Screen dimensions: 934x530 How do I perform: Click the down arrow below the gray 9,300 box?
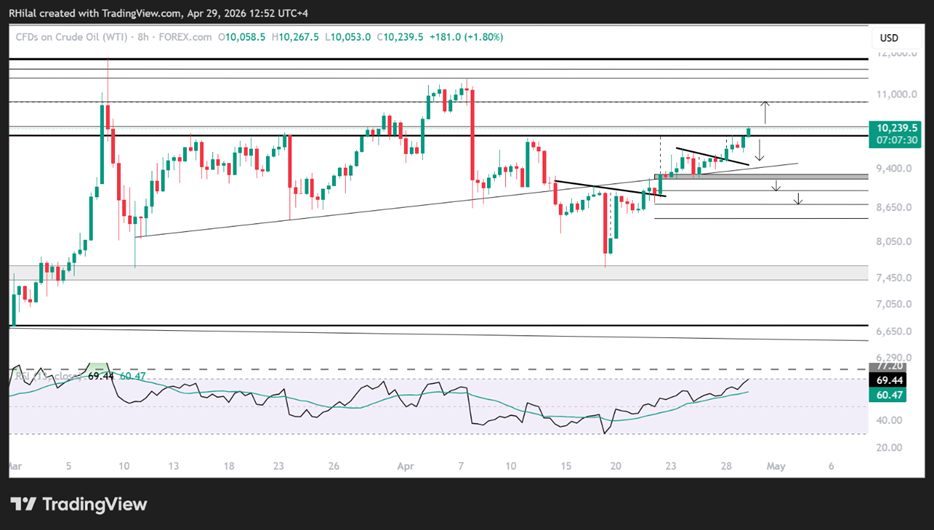776,185
